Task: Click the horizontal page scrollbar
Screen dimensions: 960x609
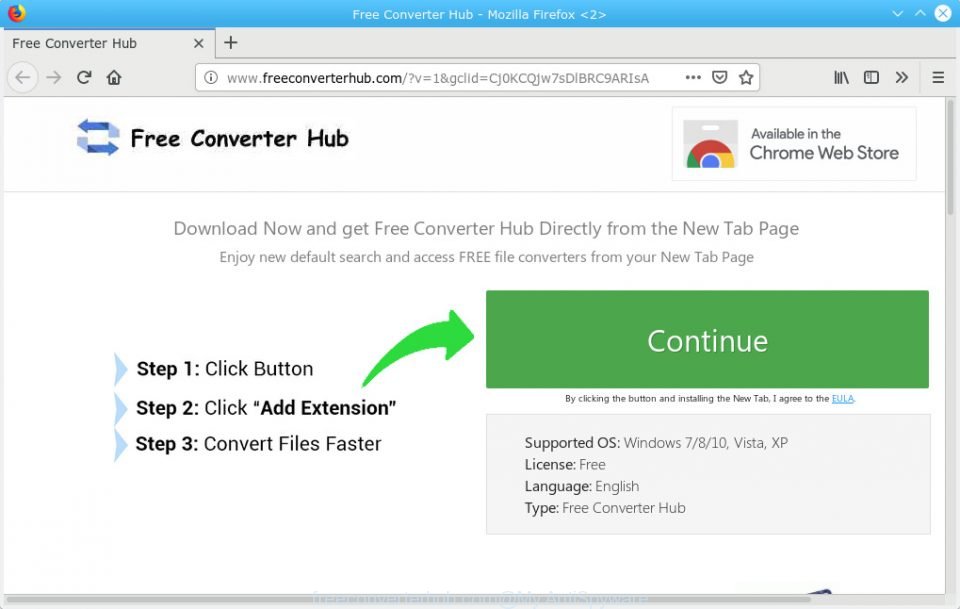Action: (408, 600)
